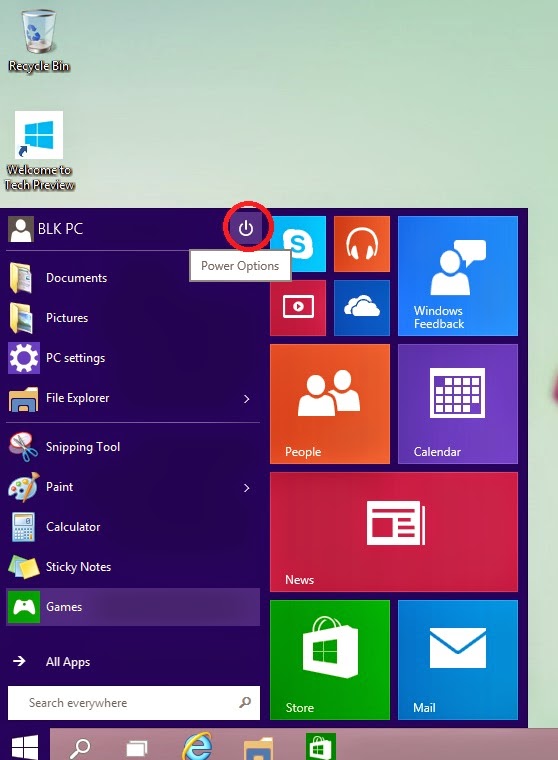Open the Documents folder

tap(133, 278)
